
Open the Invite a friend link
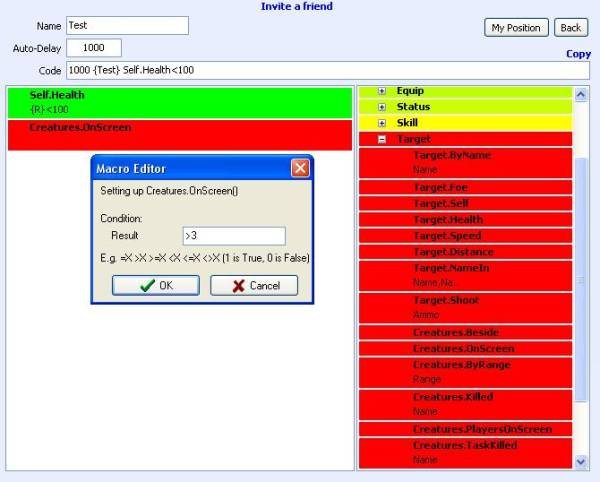click(297, 7)
